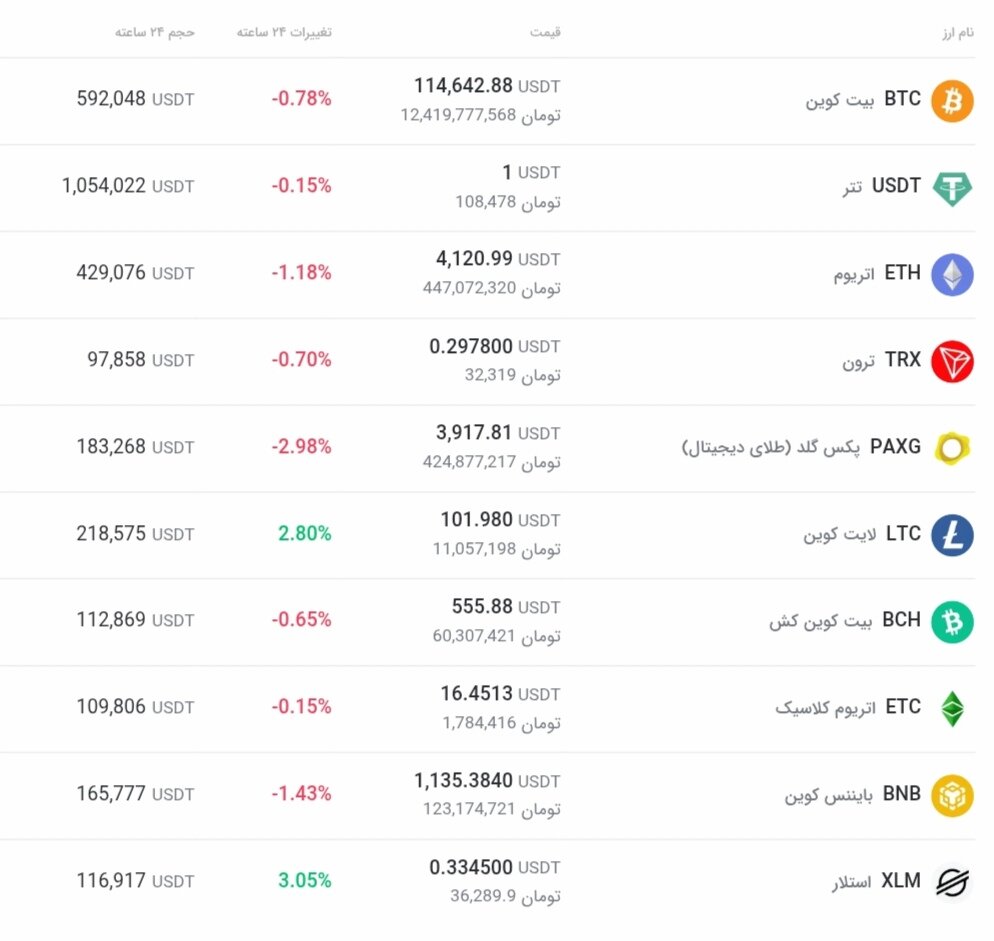Select the Ethereum Classic (ETC) coin icon

pos(951,707)
